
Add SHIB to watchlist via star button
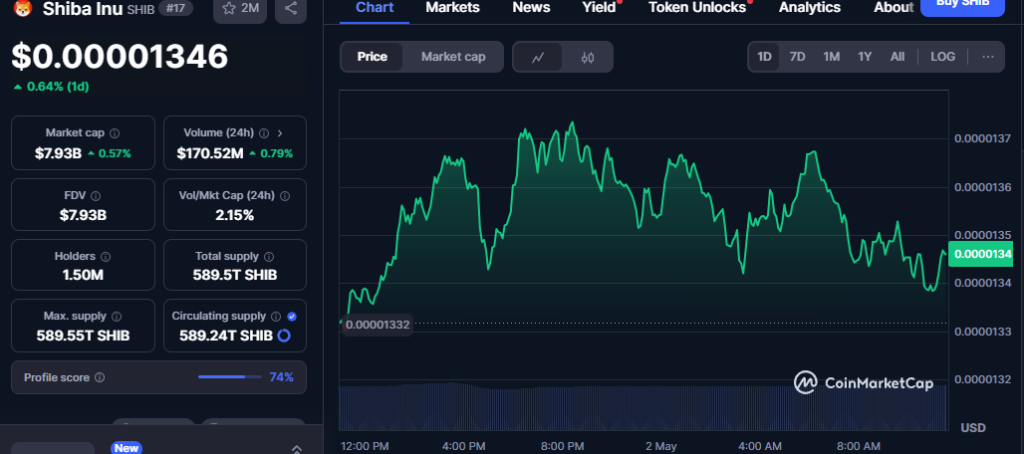(240, 10)
